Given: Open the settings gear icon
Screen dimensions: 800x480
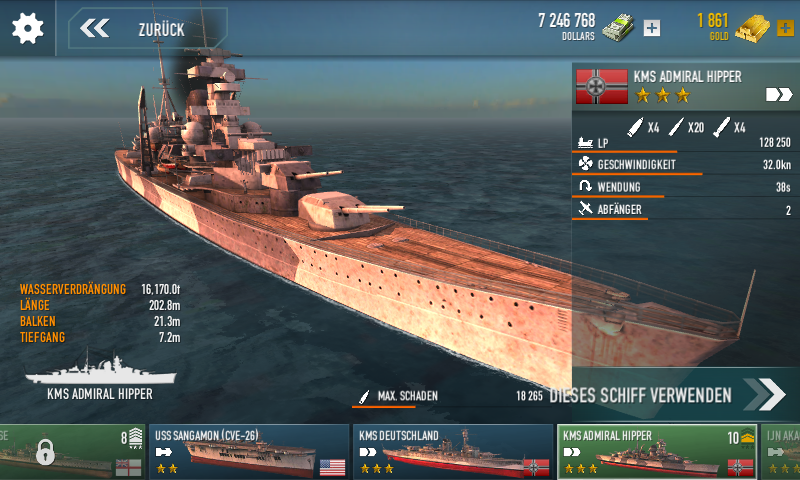Looking at the screenshot, I should pos(28,28).
